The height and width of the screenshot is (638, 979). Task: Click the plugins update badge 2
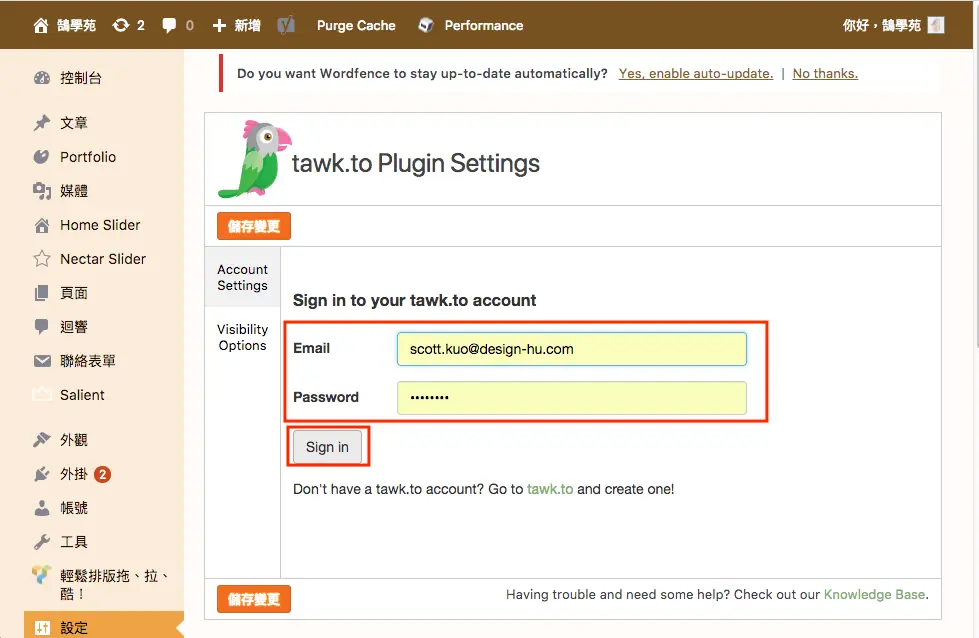[x=102, y=474]
